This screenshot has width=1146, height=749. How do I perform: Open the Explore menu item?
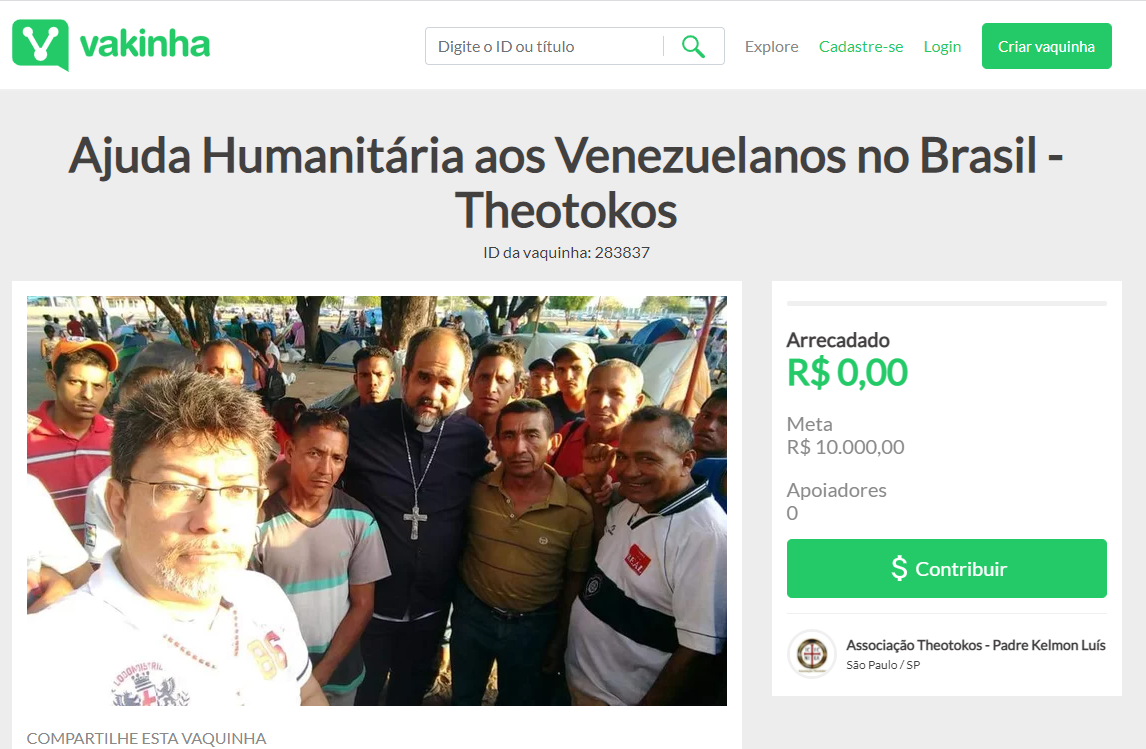(x=771, y=47)
